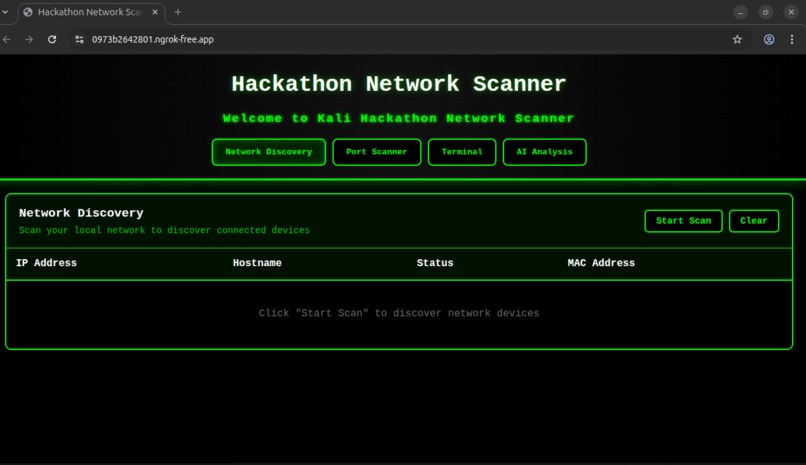Close the Hackathon Network Scanner tab
This screenshot has height=465, width=806.
pyautogui.click(x=155, y=12)
